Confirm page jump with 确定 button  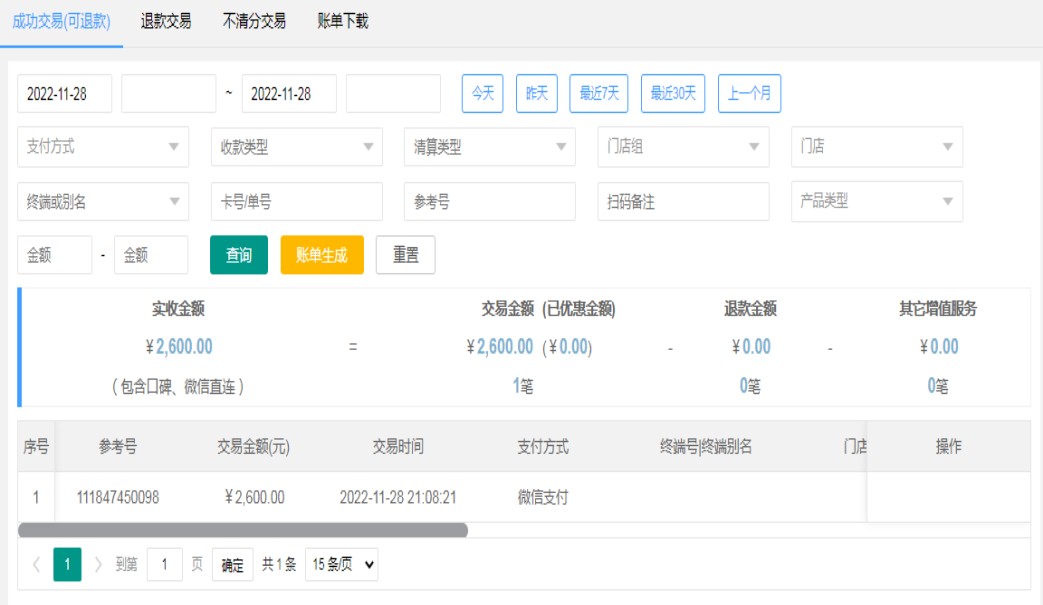click(x=232, y=565)
